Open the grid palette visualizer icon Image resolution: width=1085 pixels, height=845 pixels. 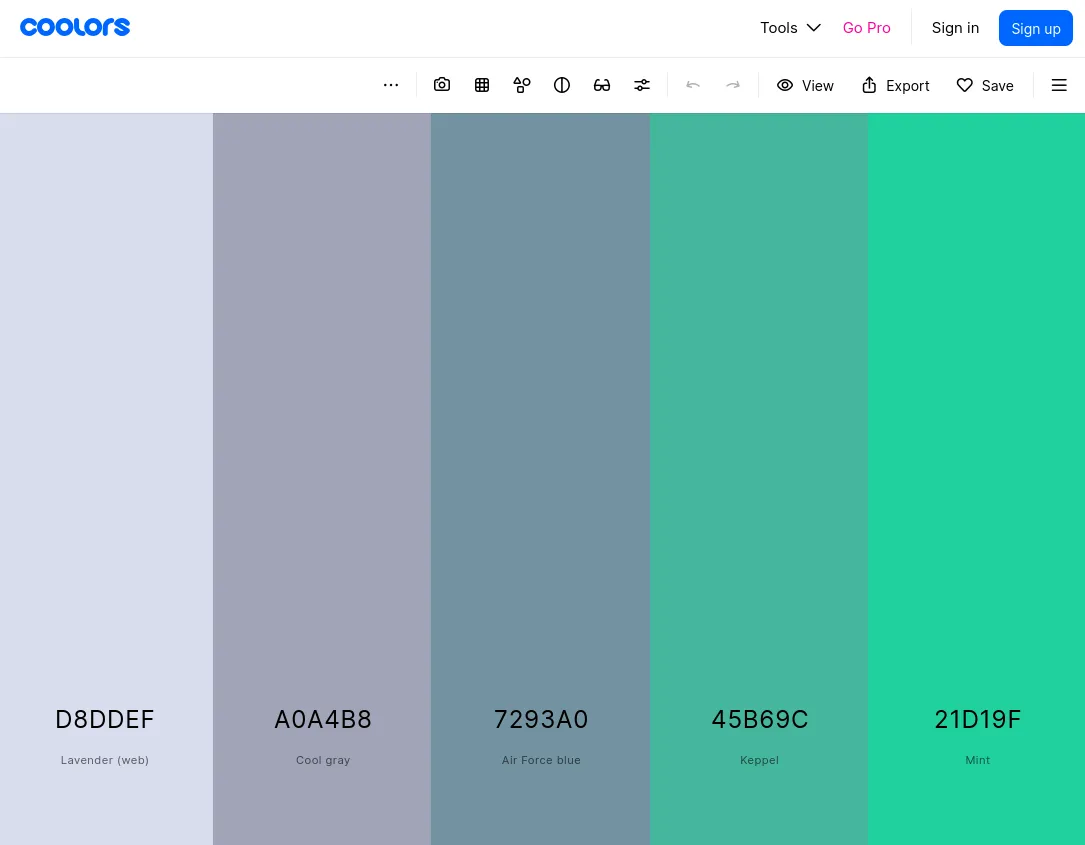tap(482, 85)
